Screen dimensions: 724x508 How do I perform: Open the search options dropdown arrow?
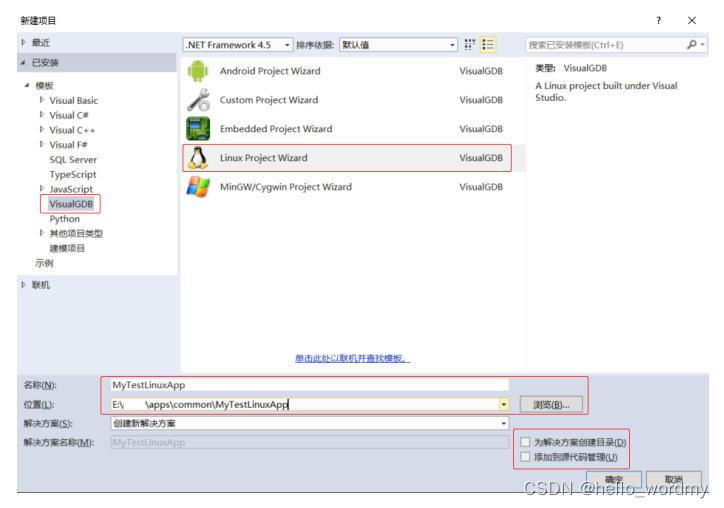702,44
